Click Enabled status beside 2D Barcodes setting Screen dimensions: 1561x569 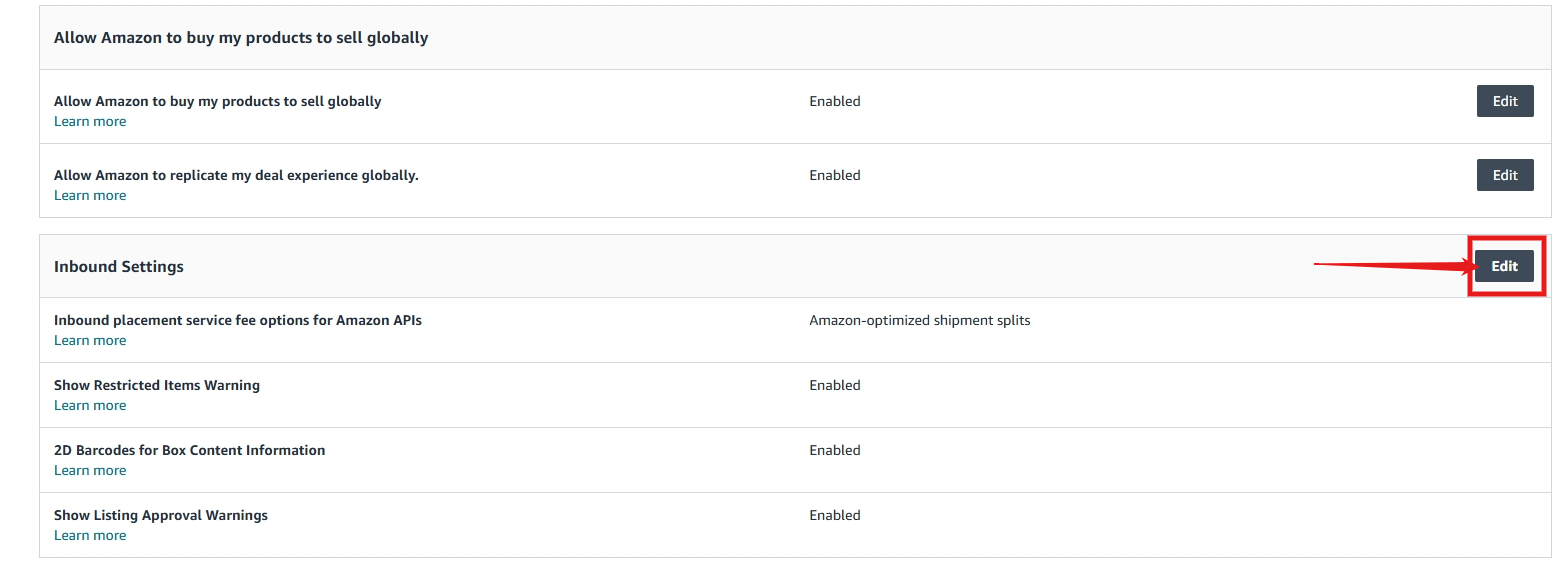(x=834, y=450)
